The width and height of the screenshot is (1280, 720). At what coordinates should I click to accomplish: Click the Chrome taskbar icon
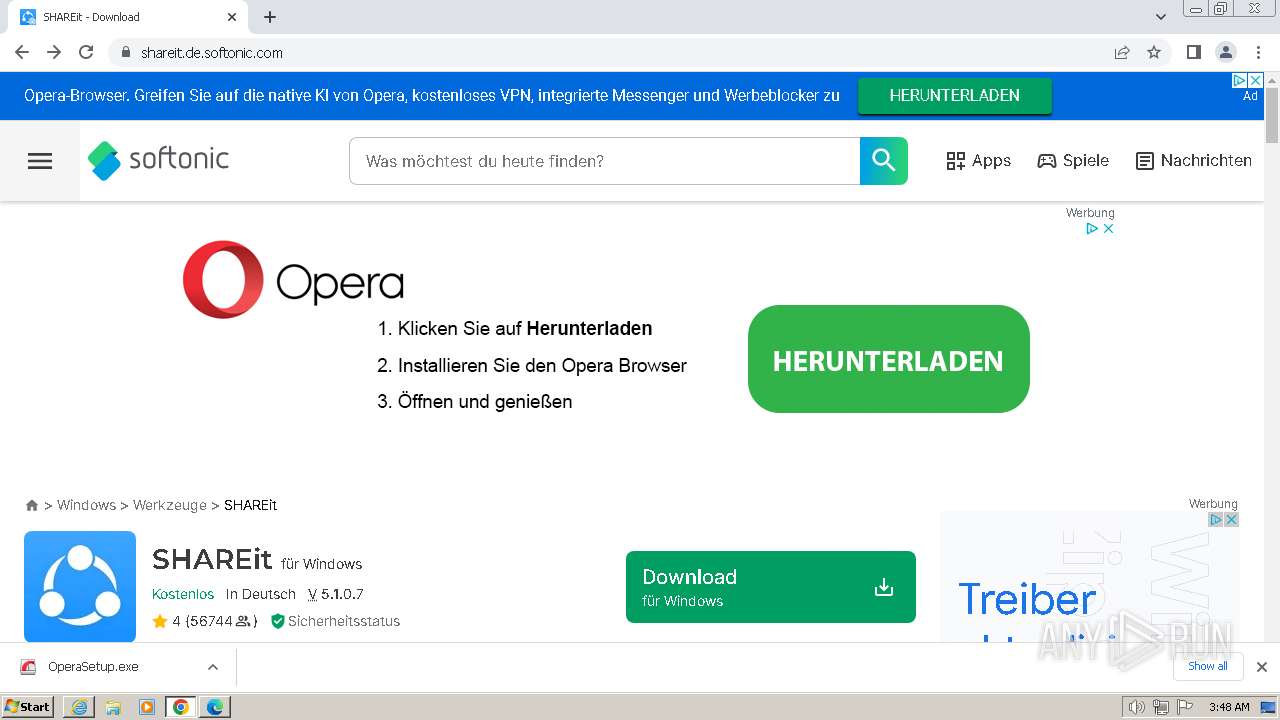[181, 707]
